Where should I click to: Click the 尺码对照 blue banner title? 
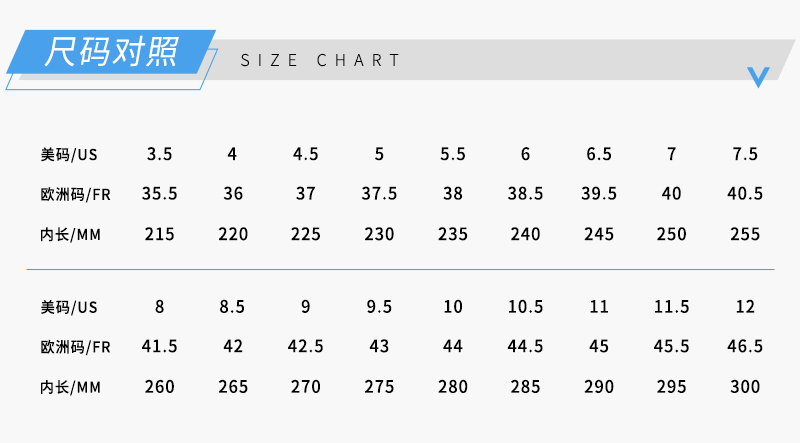pyautogui.click(x=111, y=52)
